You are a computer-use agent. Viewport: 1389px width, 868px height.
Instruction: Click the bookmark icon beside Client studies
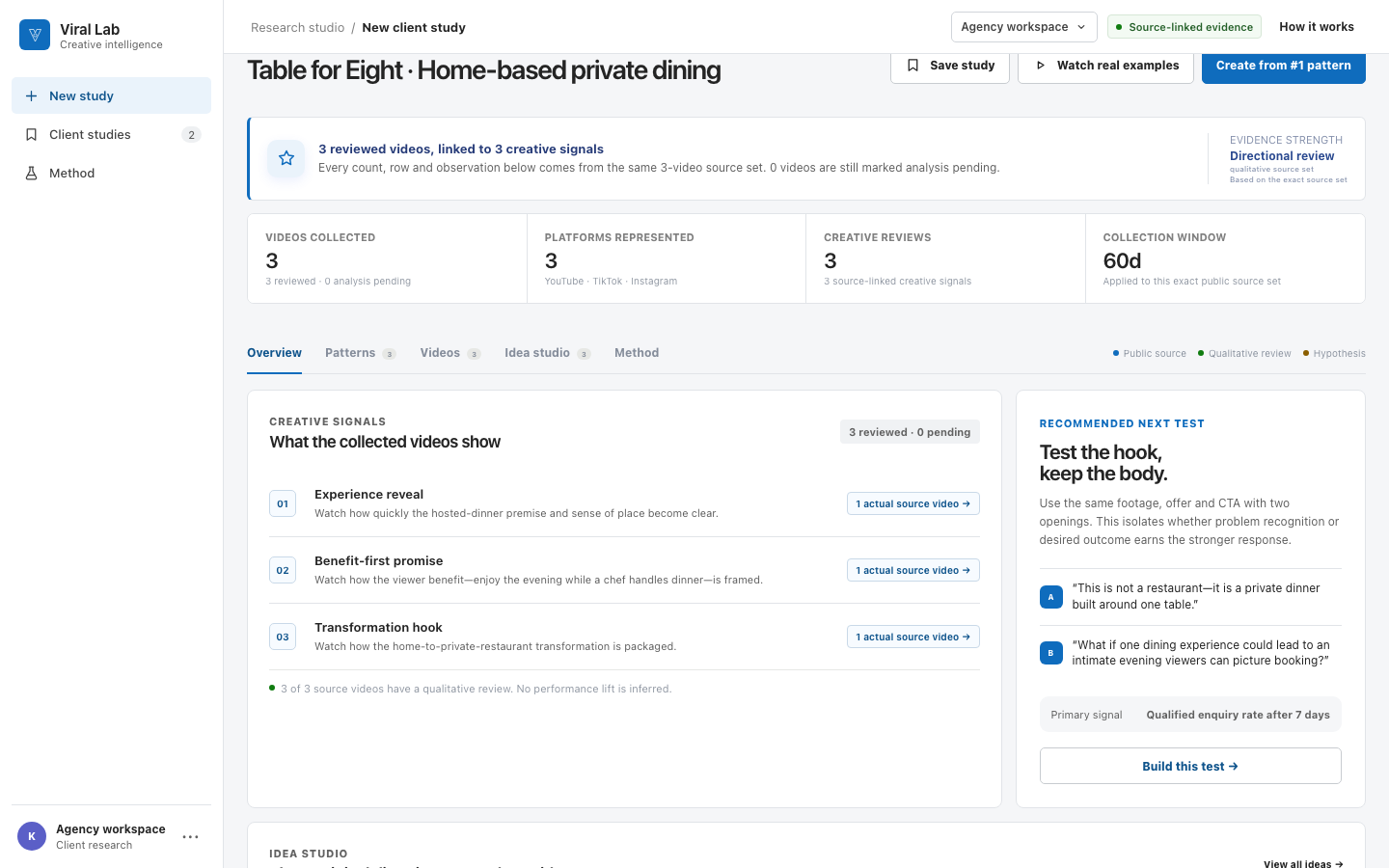click(x=31, y=135)
